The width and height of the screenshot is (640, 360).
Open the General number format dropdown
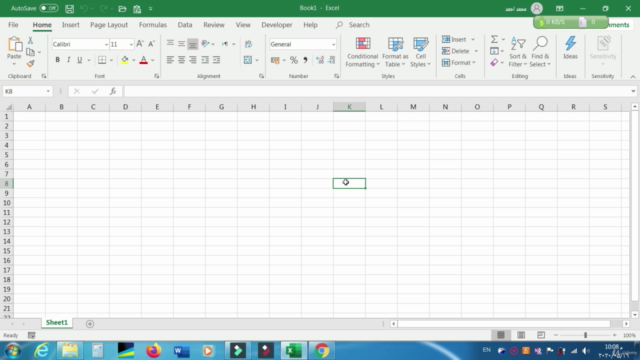(333, 44)
